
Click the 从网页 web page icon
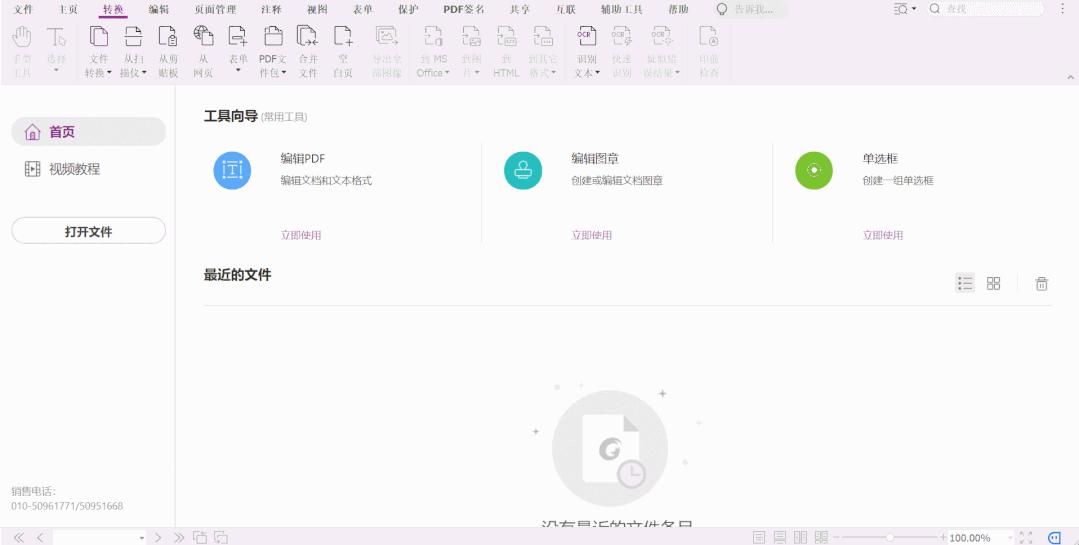[204, 36]
